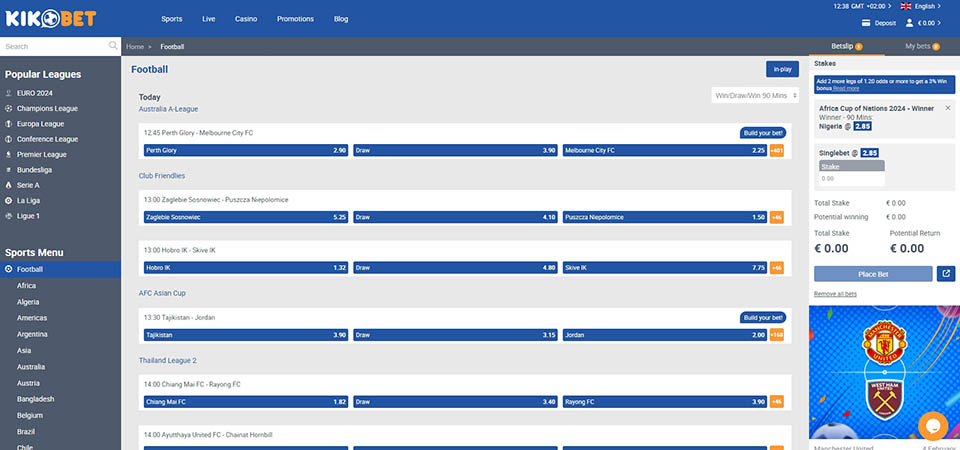Open the Win/Draw/Win 90 Mins dropdown
Viewport: 960px width, 450px height.
755,95
